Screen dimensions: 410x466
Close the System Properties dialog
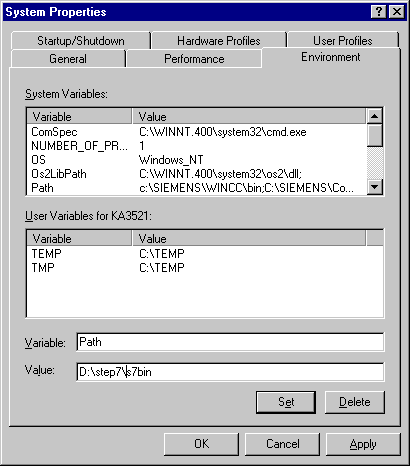coord(397,12)
